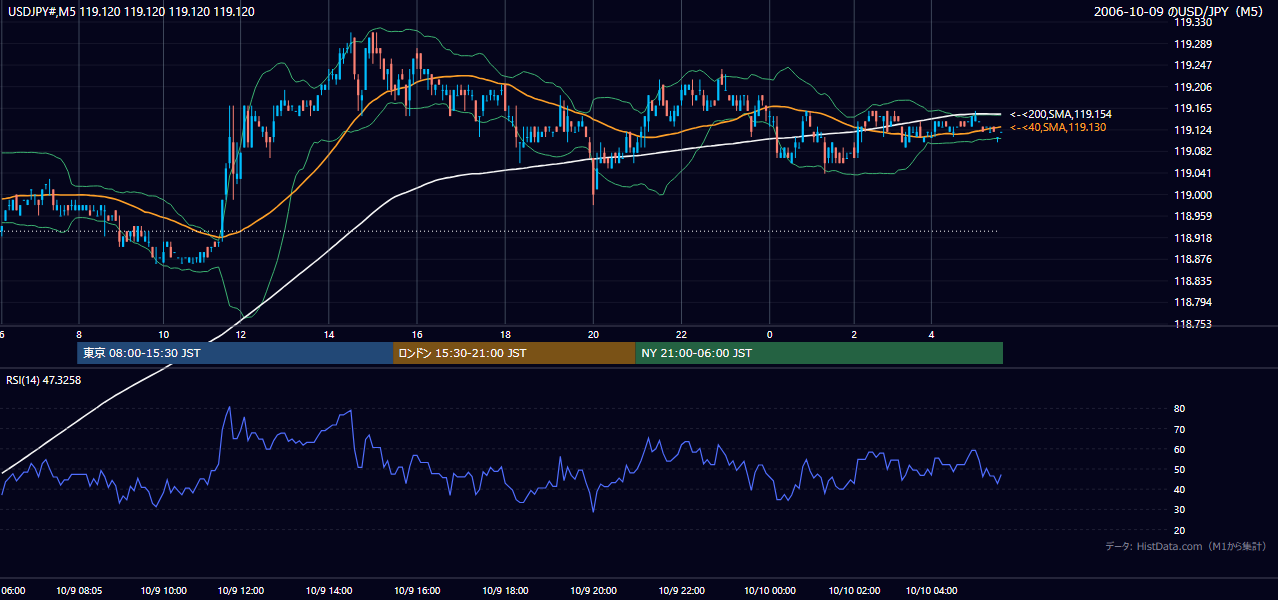Click price axis value 118.835
This screenshot has height=600, width=1278.
pos(1193,281)
